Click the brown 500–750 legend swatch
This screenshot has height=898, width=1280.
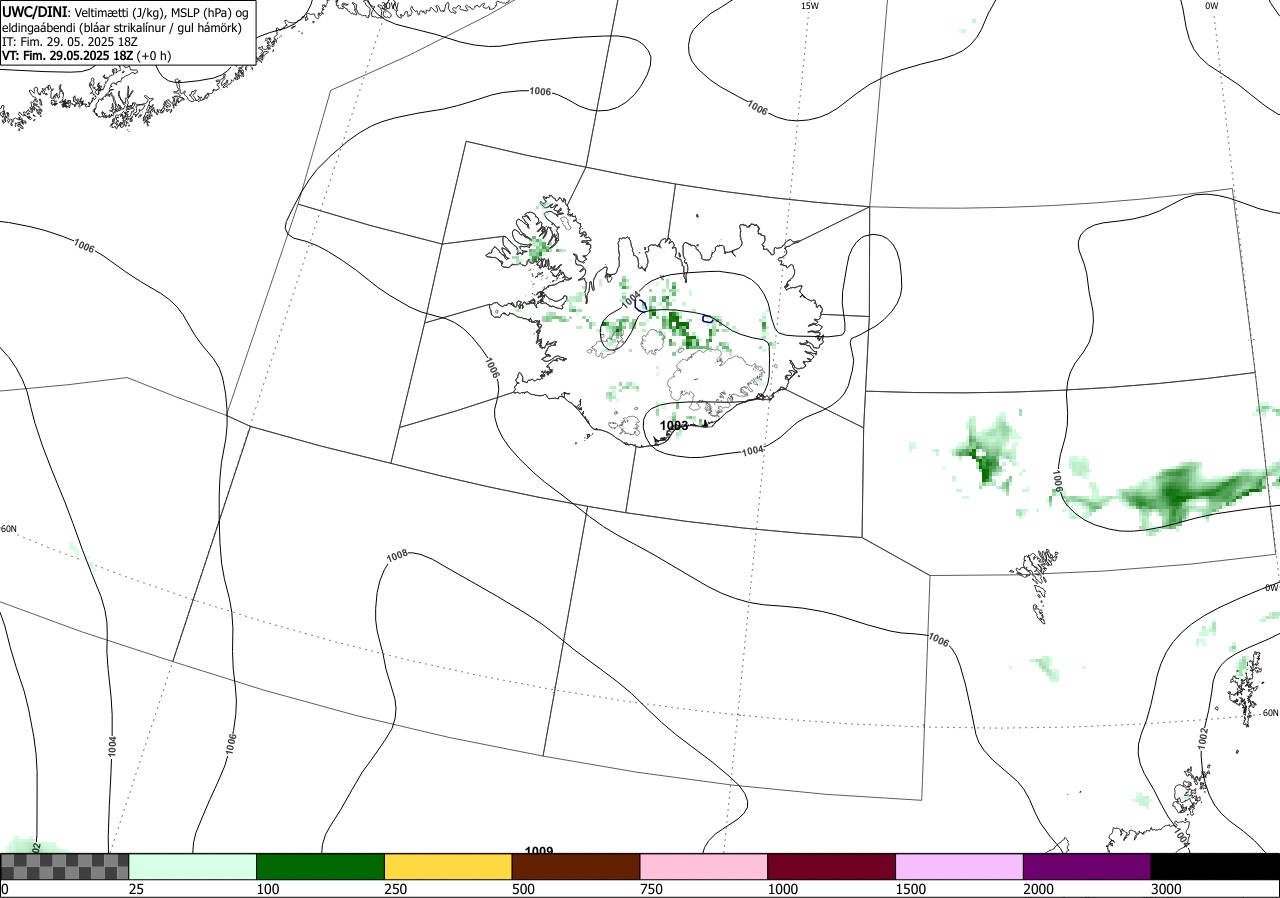point(576,866)
